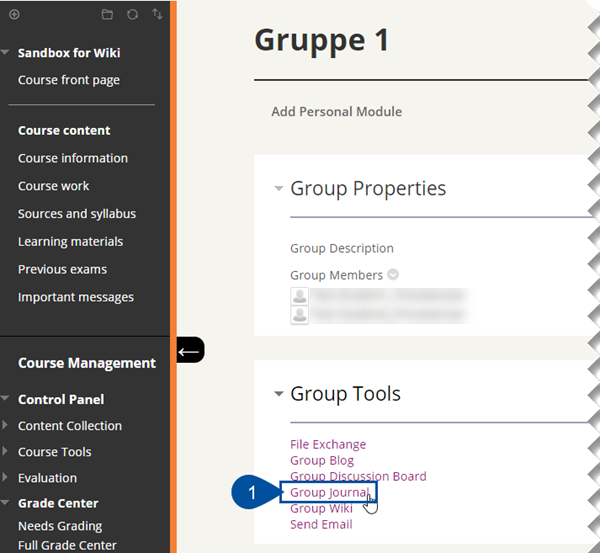Open Needs Grading under Grade Center

click(x=60, y=526)
